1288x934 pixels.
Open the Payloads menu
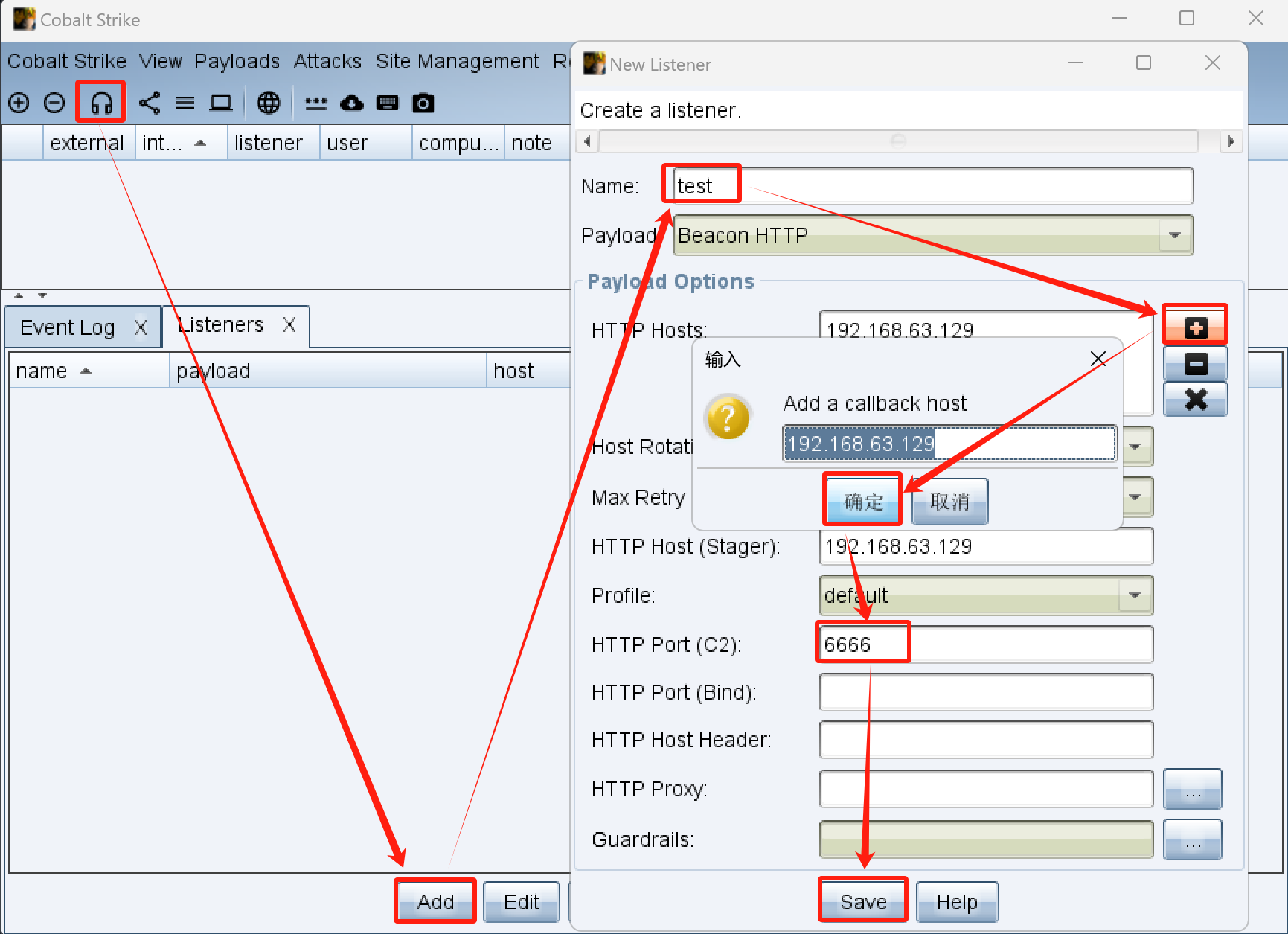237,61
